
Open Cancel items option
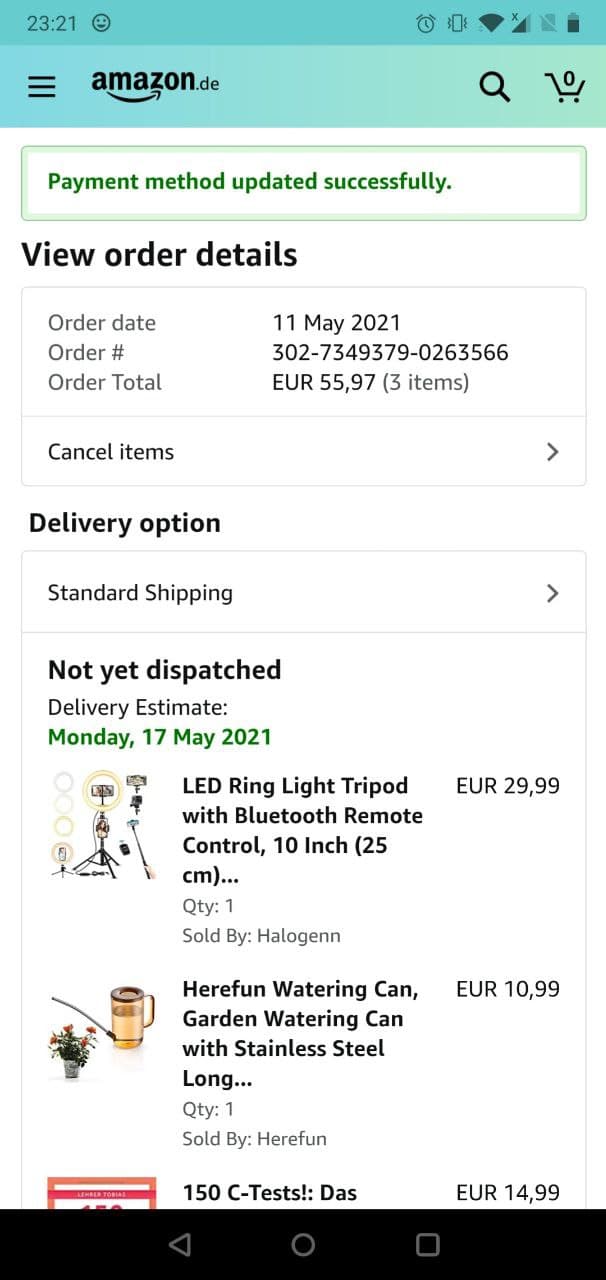pyautogui.click(x=111, y=452)
